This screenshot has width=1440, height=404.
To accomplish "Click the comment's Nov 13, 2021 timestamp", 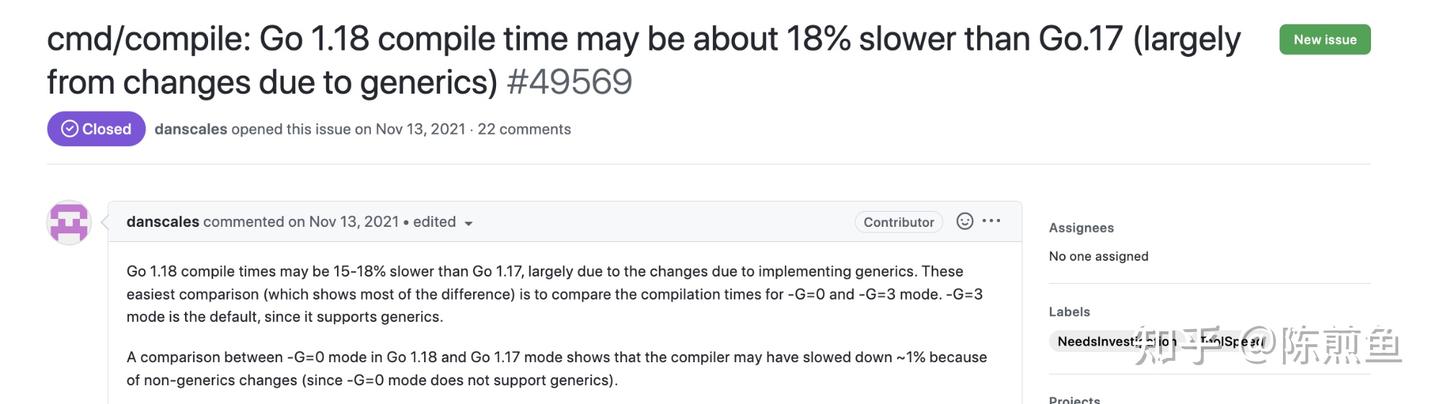I will point(353,222).
